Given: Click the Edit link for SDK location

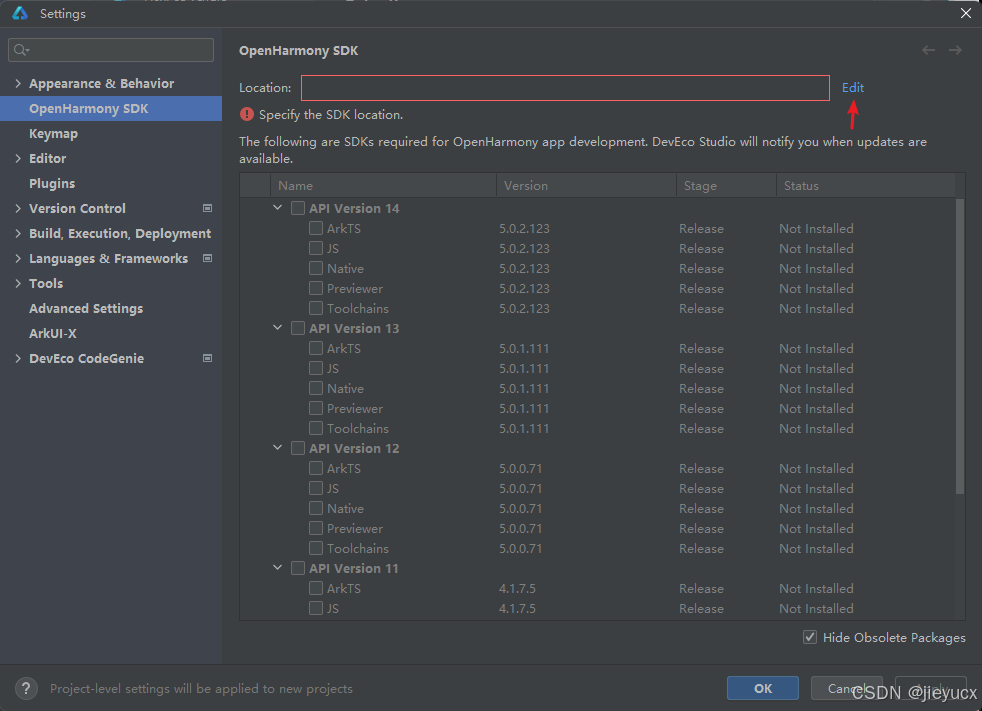Looking at the screenshot, I should click(x=852, y=88).
